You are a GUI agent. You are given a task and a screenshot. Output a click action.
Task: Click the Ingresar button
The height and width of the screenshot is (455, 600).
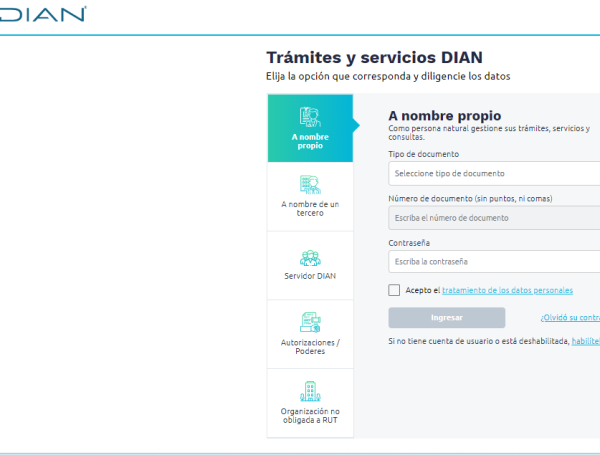(447, 318)
